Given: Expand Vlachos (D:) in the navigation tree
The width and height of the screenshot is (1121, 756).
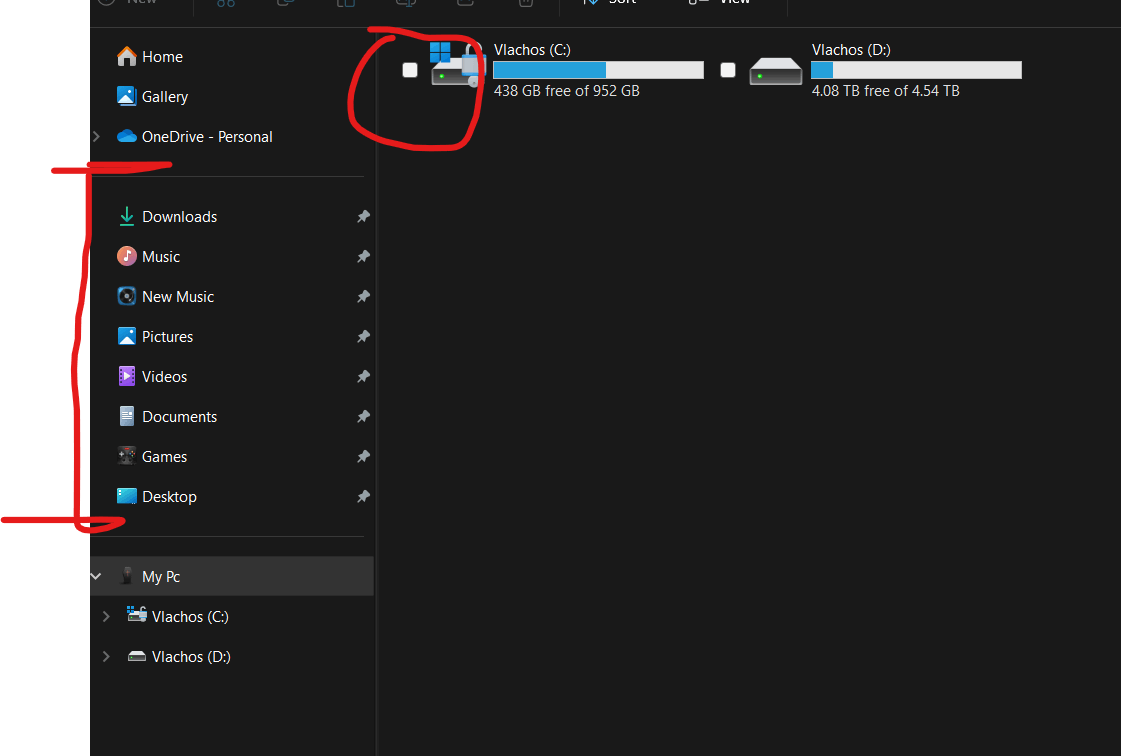Looking at the screenshot, I should [x=106, y=656].
